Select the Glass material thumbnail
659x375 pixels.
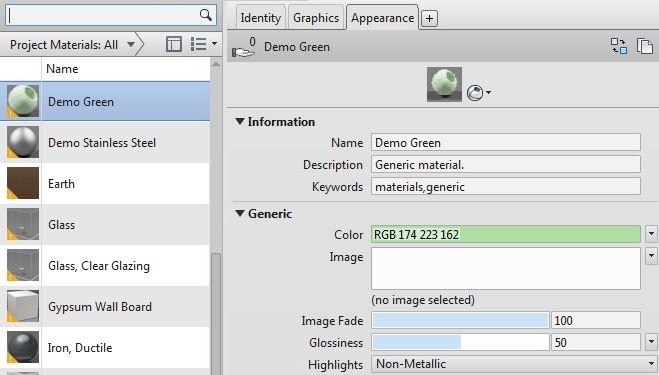coord(23,224)
